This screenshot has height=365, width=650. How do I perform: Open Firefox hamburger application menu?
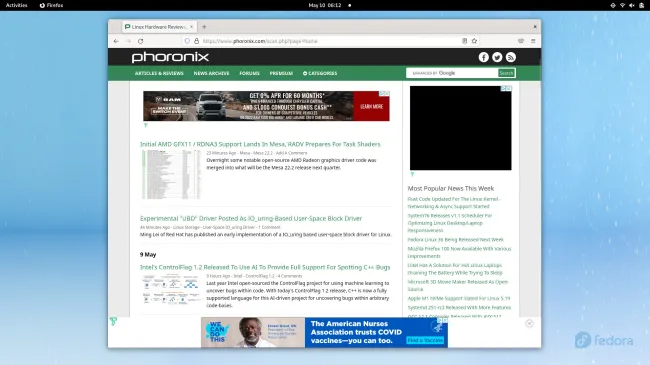click(x=533, y=41)
